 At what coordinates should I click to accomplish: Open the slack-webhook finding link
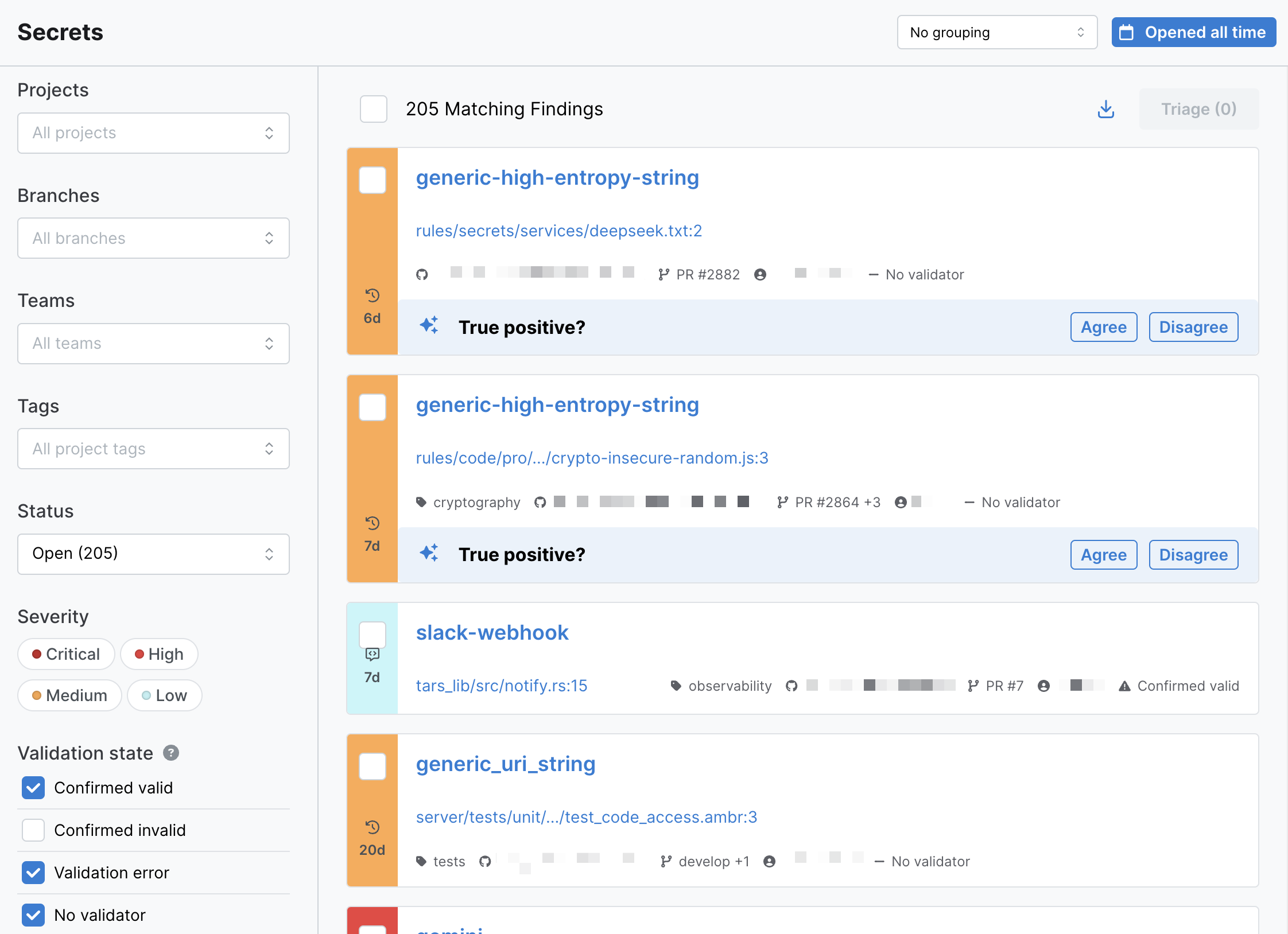click(492, 633)
